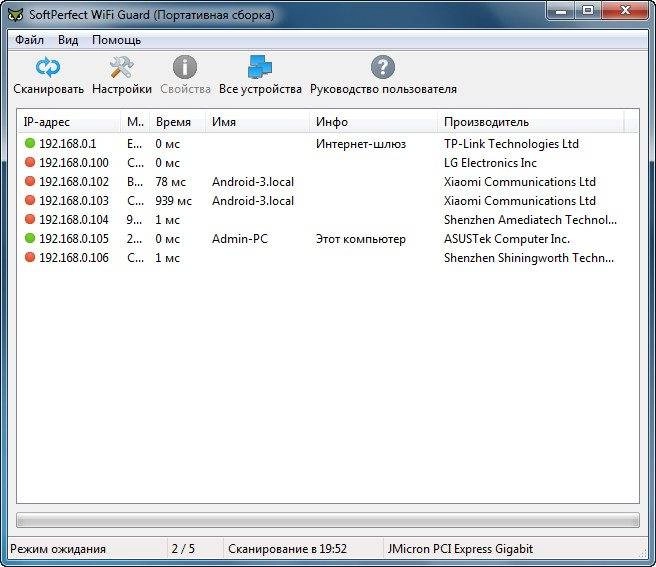Screen dimensions: 656x567
Task: Select the row with IP 192.168.0.100
Action: [328, 162]
